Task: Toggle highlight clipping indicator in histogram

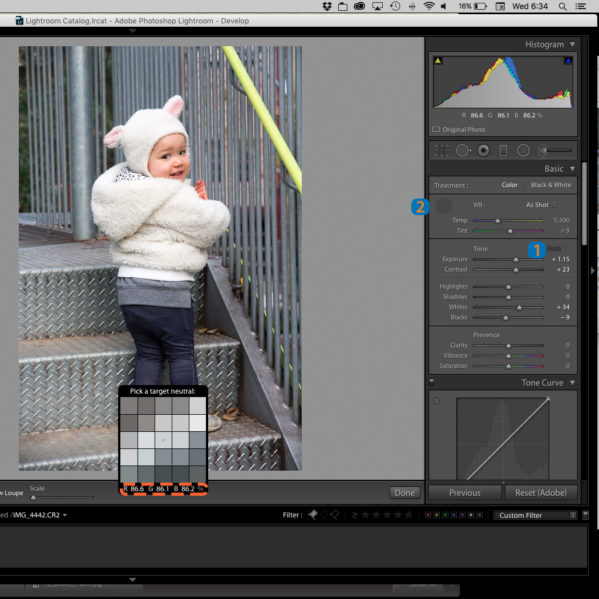Action: click(568, 60)
